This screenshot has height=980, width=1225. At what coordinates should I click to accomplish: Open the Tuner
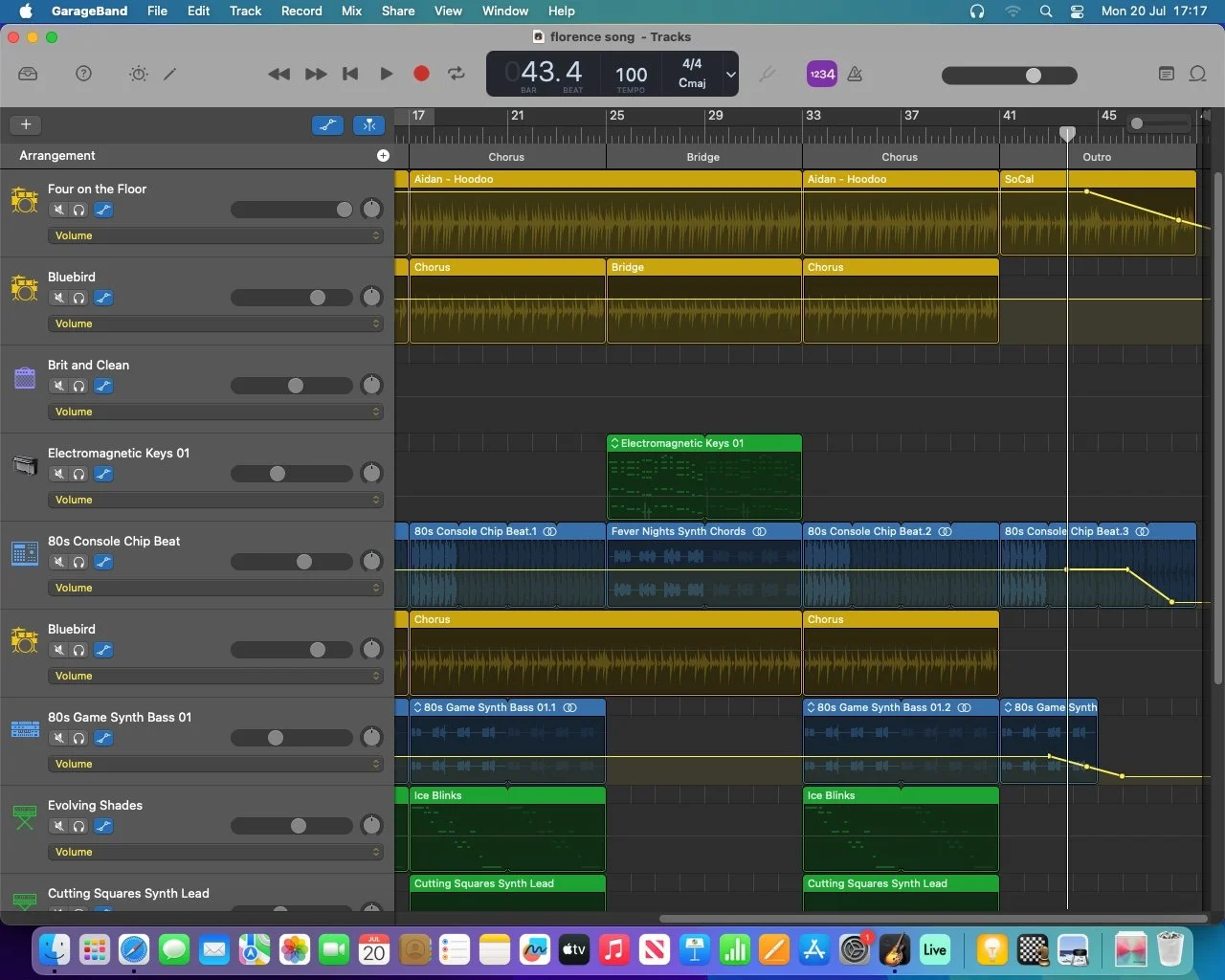coord(767,74)
